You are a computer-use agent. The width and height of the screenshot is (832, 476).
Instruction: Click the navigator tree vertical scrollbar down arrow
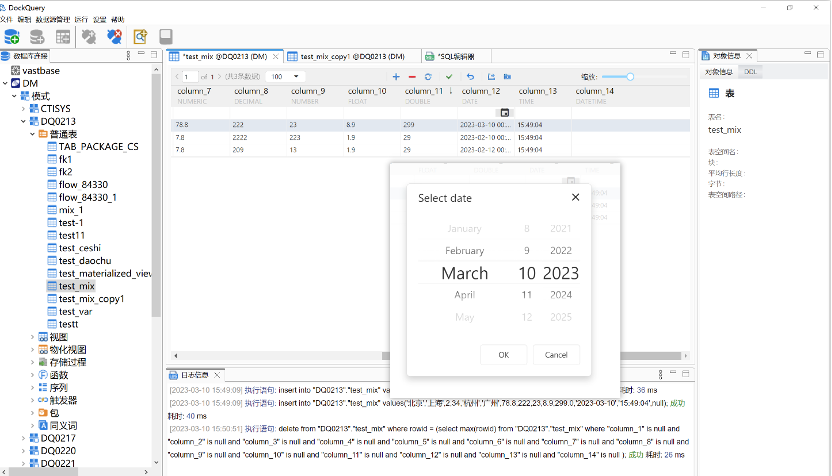(156, 462)
